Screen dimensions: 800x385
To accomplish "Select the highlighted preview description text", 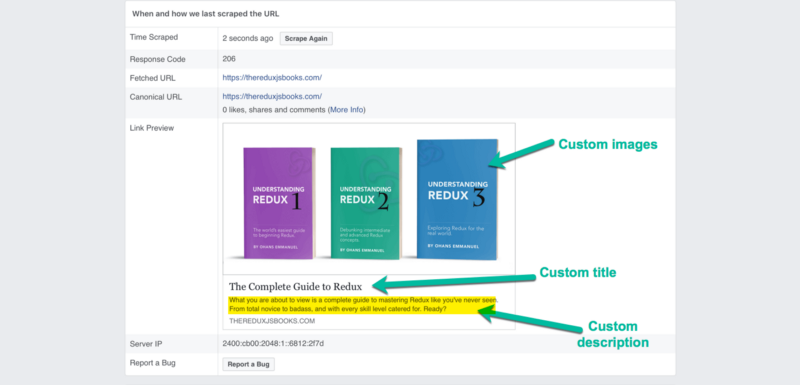I will [x=363, y=304].
